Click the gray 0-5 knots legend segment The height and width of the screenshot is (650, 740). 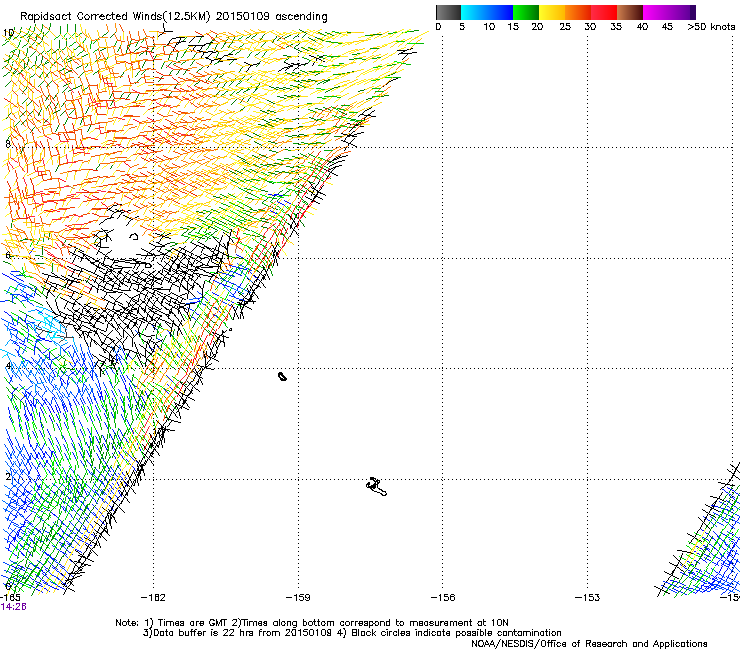pyautogui.click(x=448, y=12)
